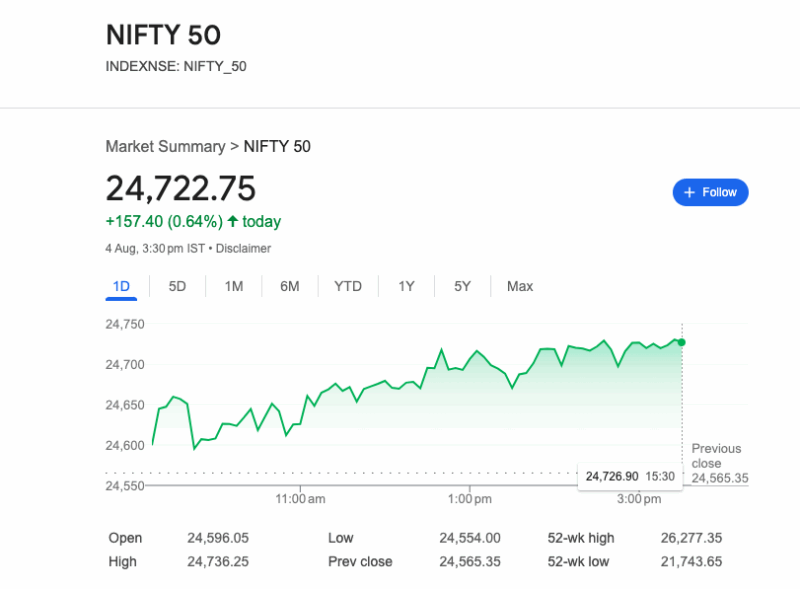Show the 1Y chart range
Viewport: 800px width, 589px height.
[x=406, y=286]
